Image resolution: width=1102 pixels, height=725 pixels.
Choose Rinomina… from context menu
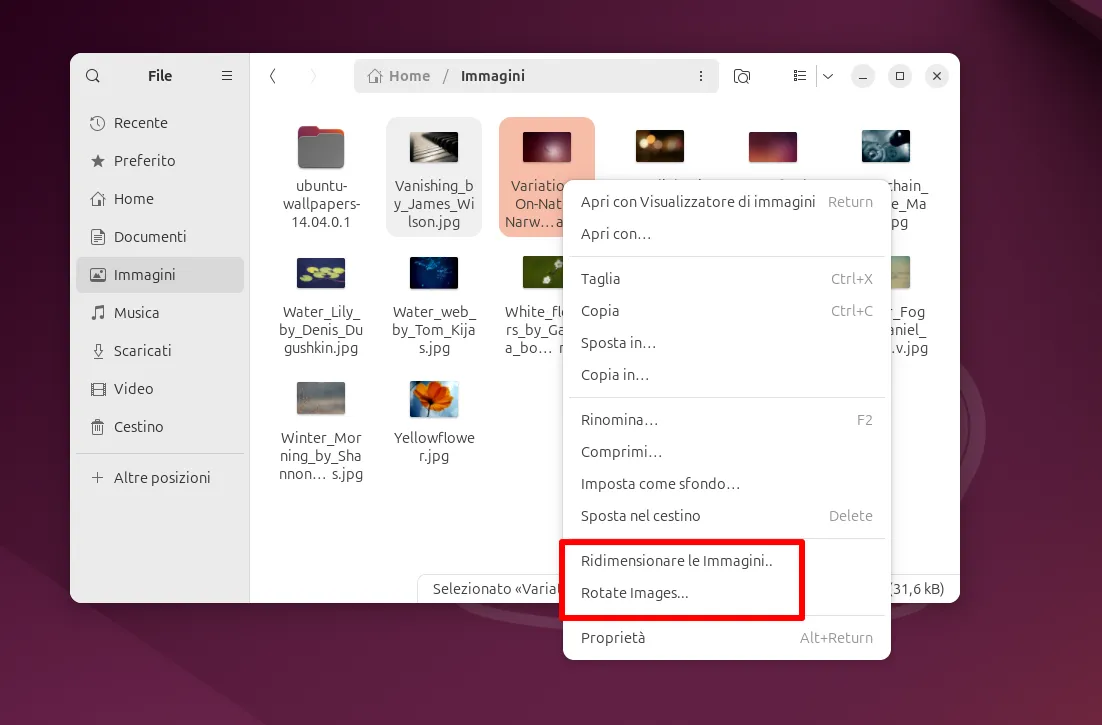click(x=727, y=420)
